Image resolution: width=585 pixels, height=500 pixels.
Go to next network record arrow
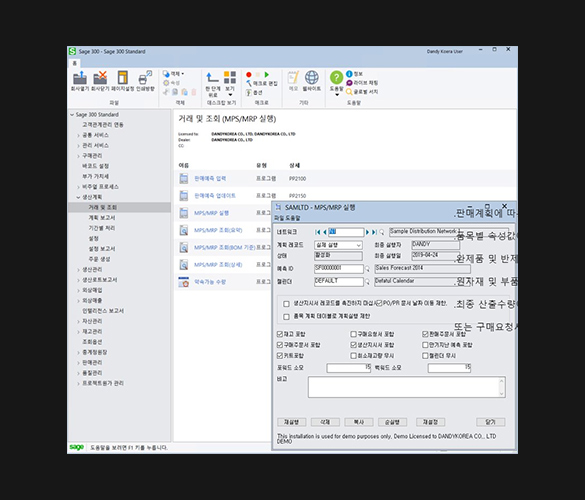pyautogui.click(x=367, y=232)
